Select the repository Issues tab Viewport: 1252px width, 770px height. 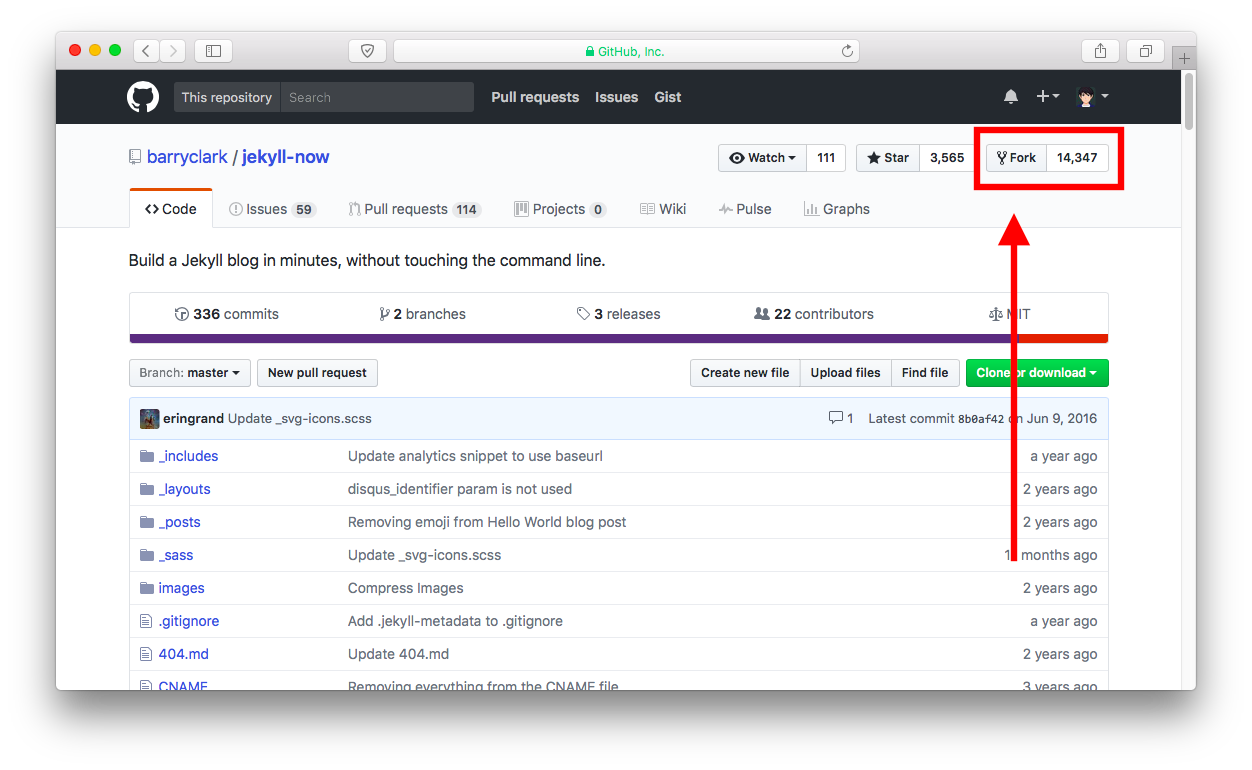[272, 209]
